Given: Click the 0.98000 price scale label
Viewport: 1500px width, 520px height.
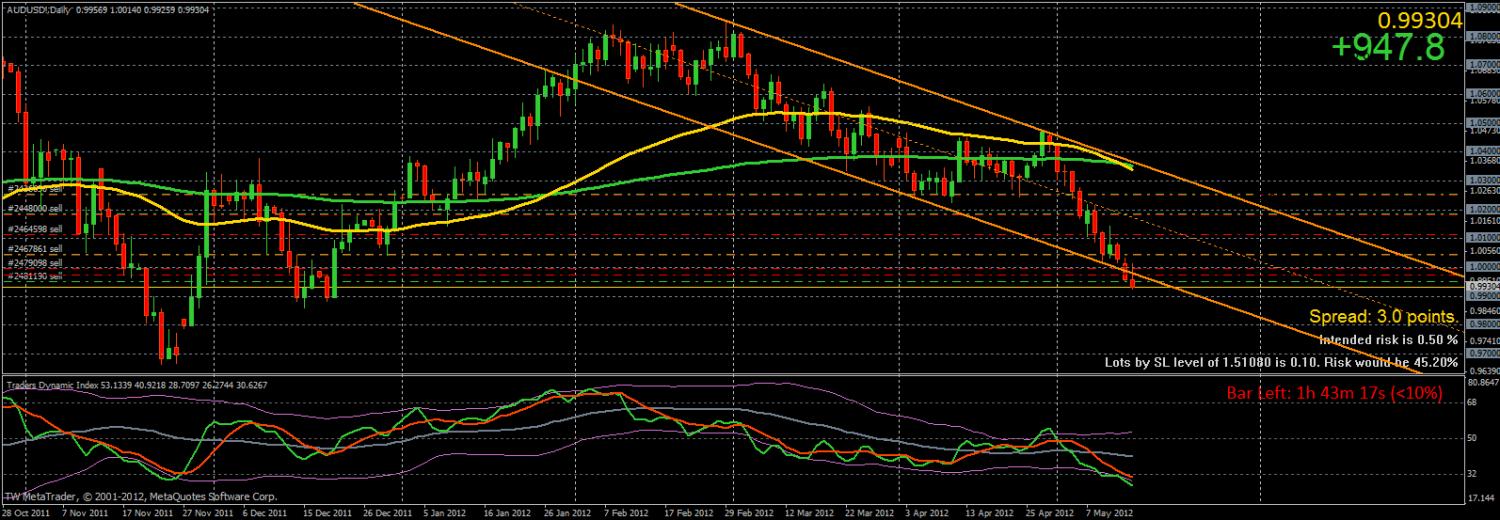Looking at the screenshot, I should (x=1482, y=324).
